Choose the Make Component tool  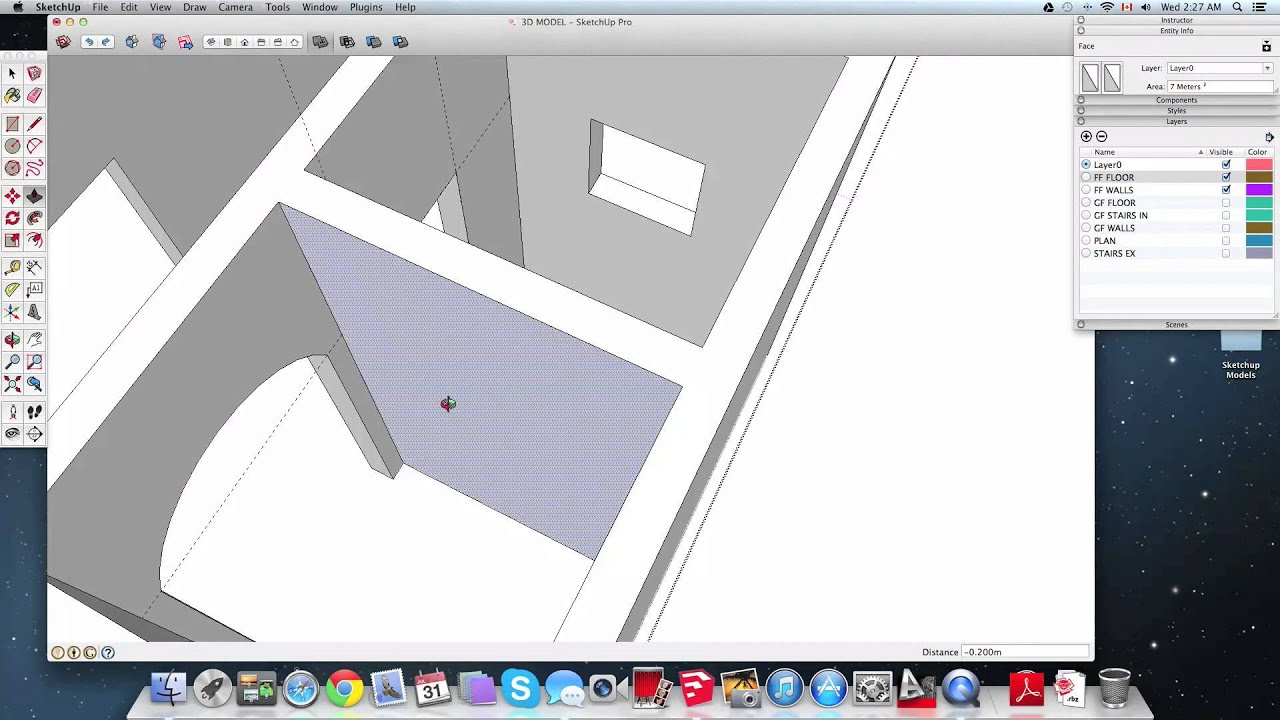pos(34,74)
